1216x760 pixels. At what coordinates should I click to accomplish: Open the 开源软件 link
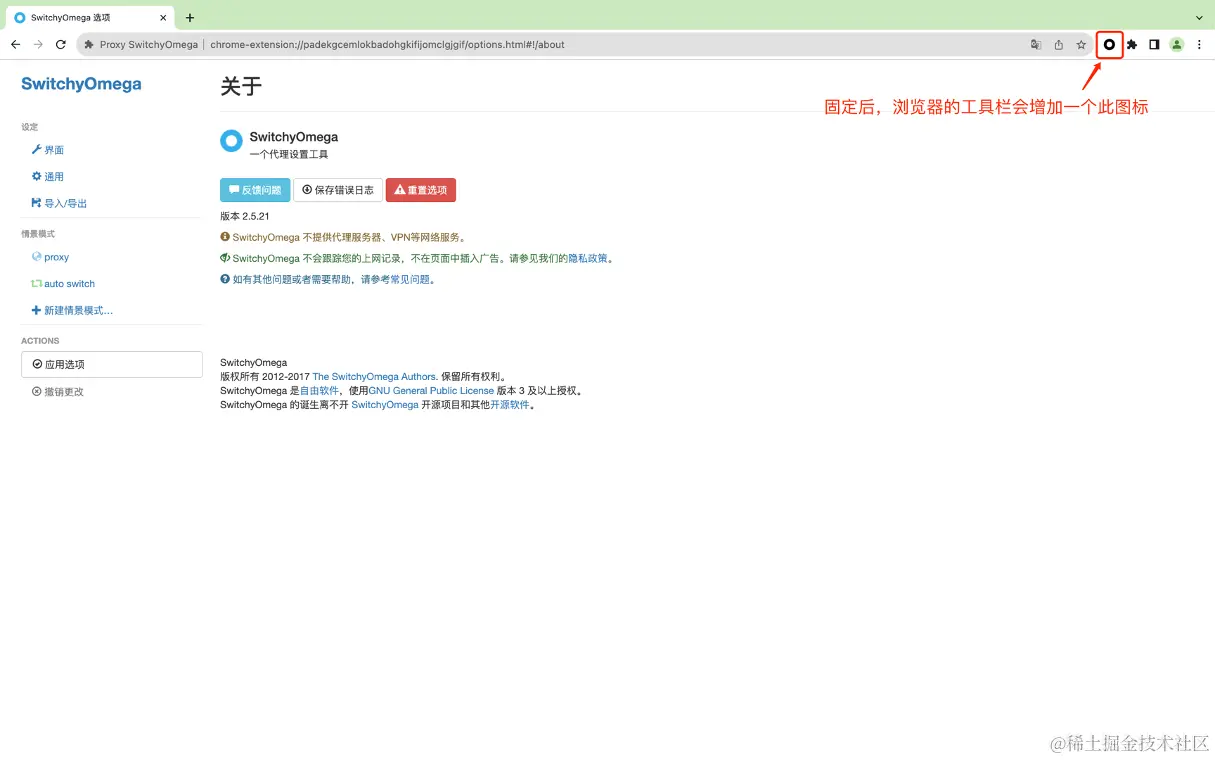pos(510,405)
